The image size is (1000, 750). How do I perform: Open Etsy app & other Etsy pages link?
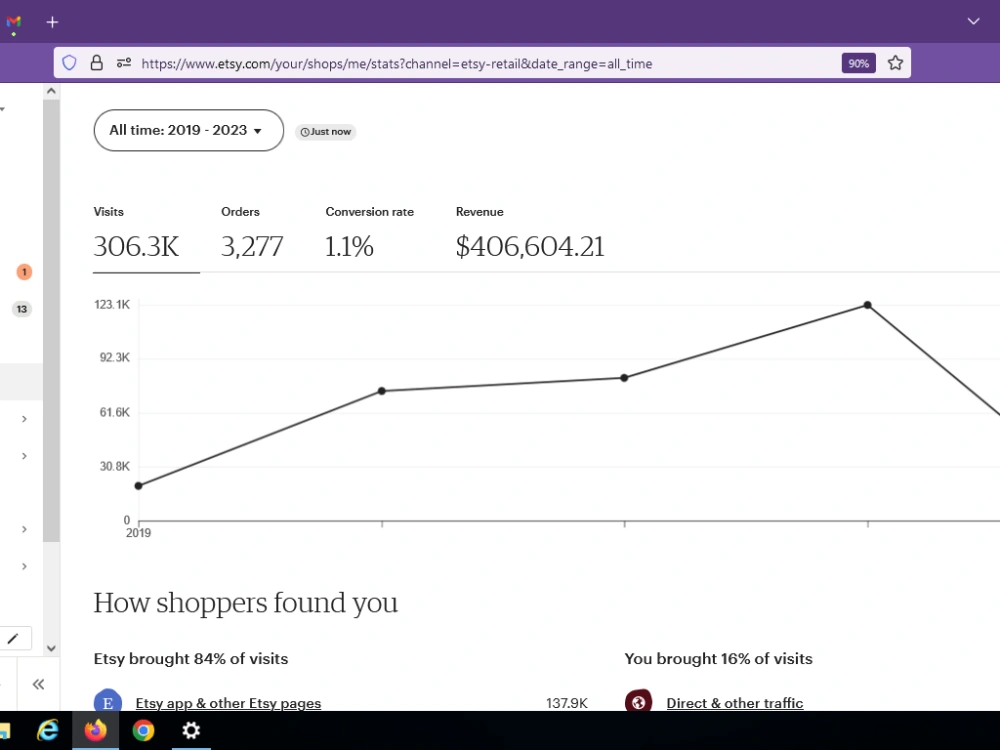(228, 703)
